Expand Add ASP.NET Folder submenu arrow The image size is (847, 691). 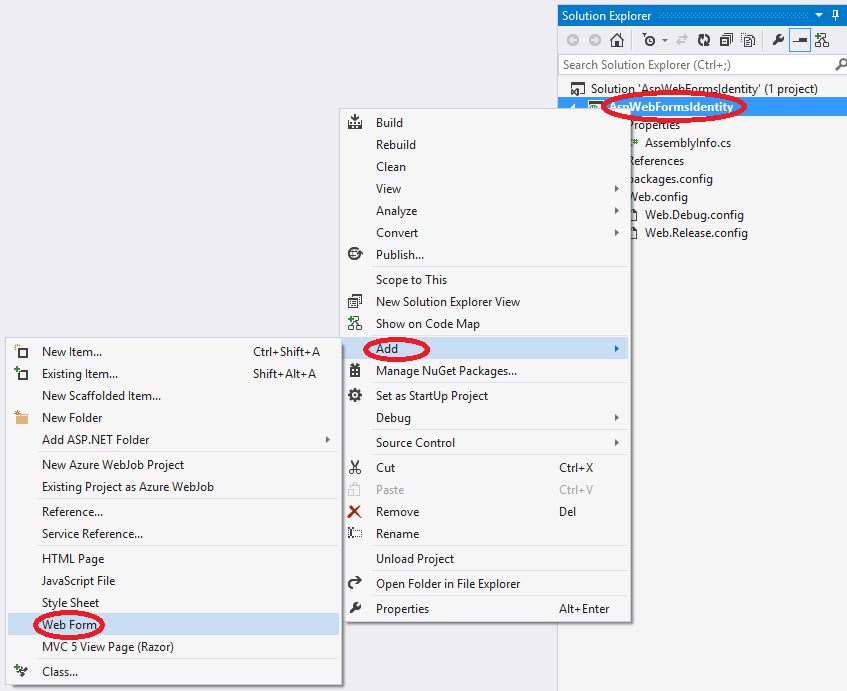click(327, 440)
